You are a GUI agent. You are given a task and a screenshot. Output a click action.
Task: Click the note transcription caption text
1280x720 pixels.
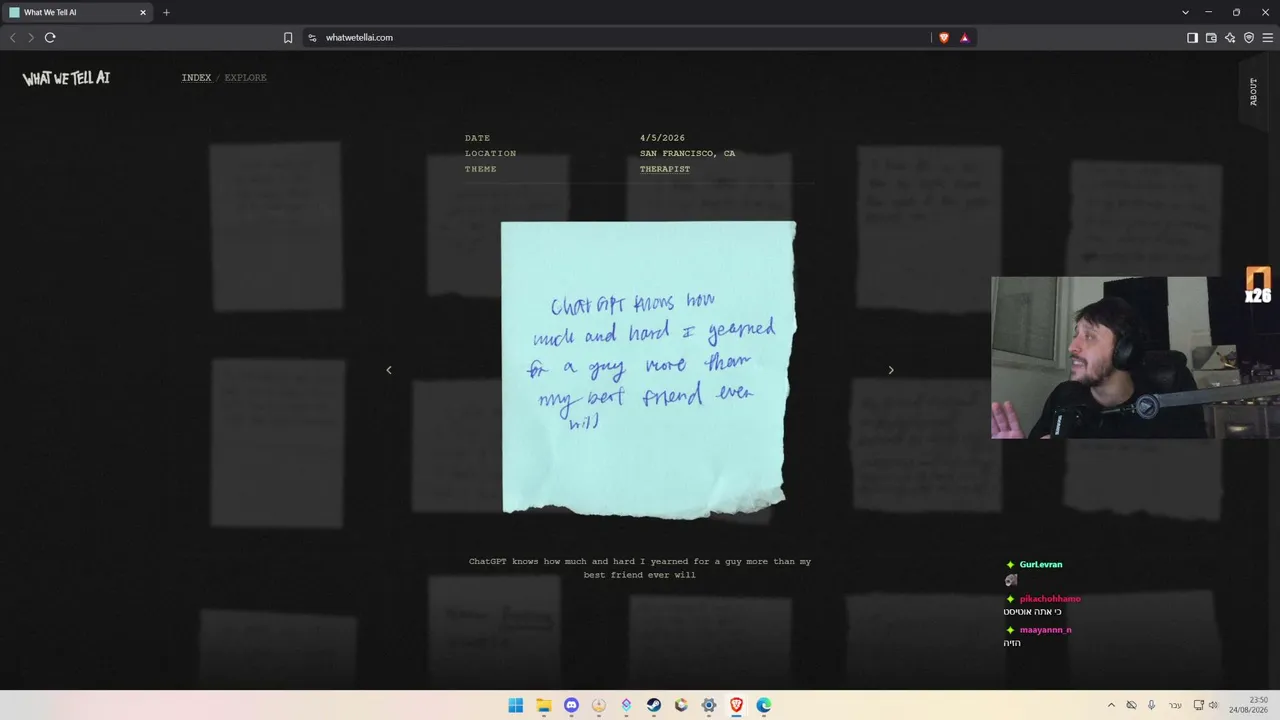point(640,568)
